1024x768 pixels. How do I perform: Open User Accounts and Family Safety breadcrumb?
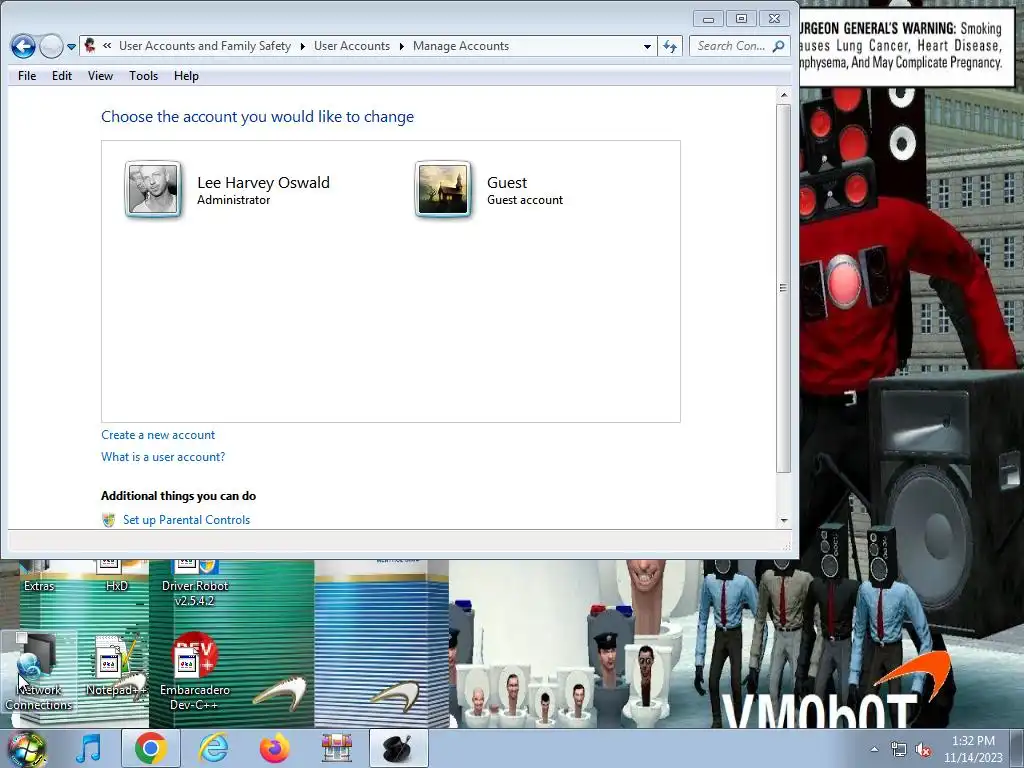pyautogui.click(x=204, y=46)
